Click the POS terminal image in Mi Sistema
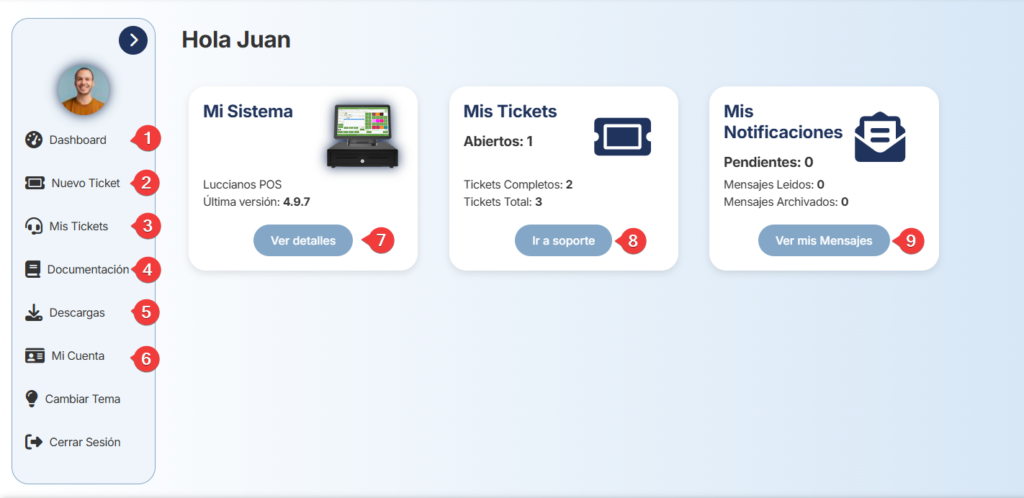The image size is (1024, 498). click(362, 136)
